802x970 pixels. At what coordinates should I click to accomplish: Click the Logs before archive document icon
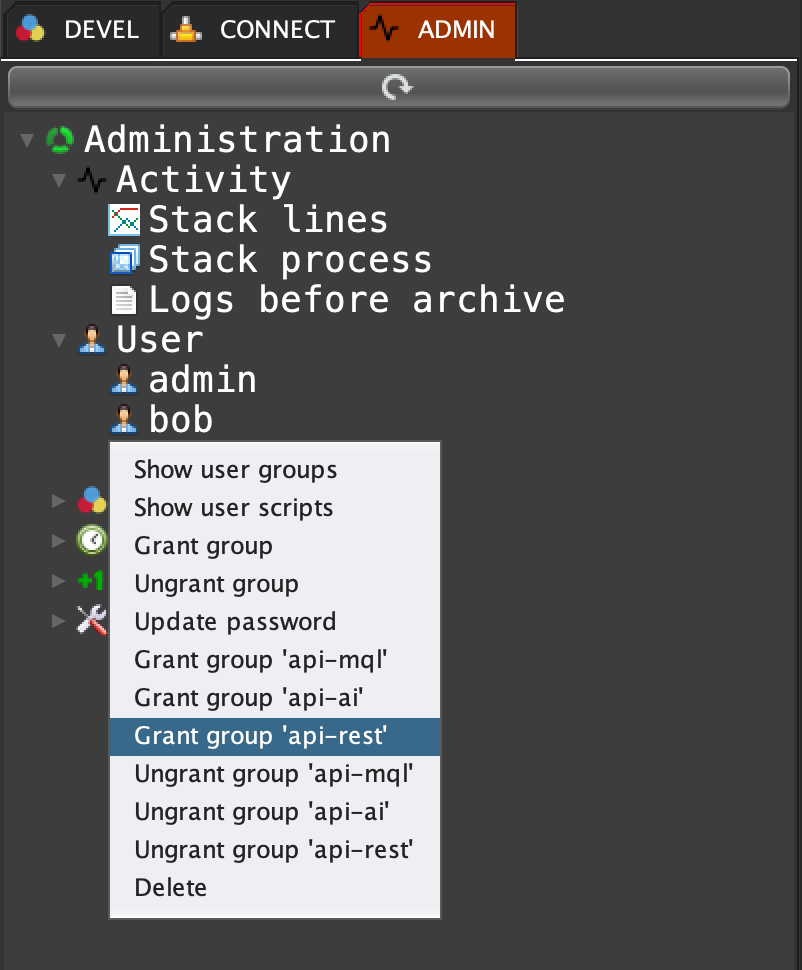[124, 300]
